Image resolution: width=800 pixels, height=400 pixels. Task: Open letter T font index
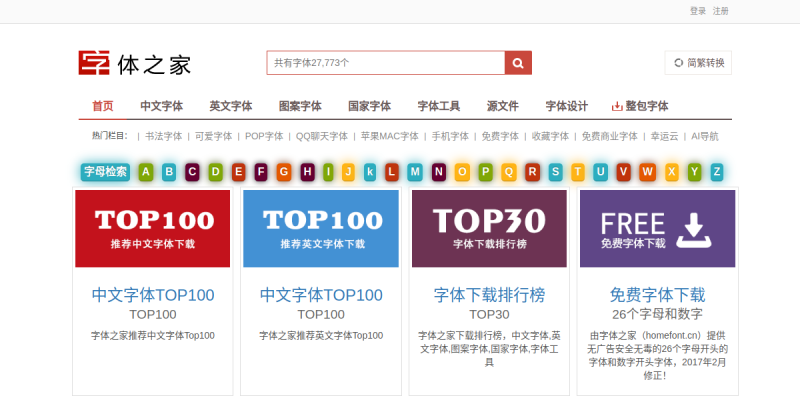[578, 172]
